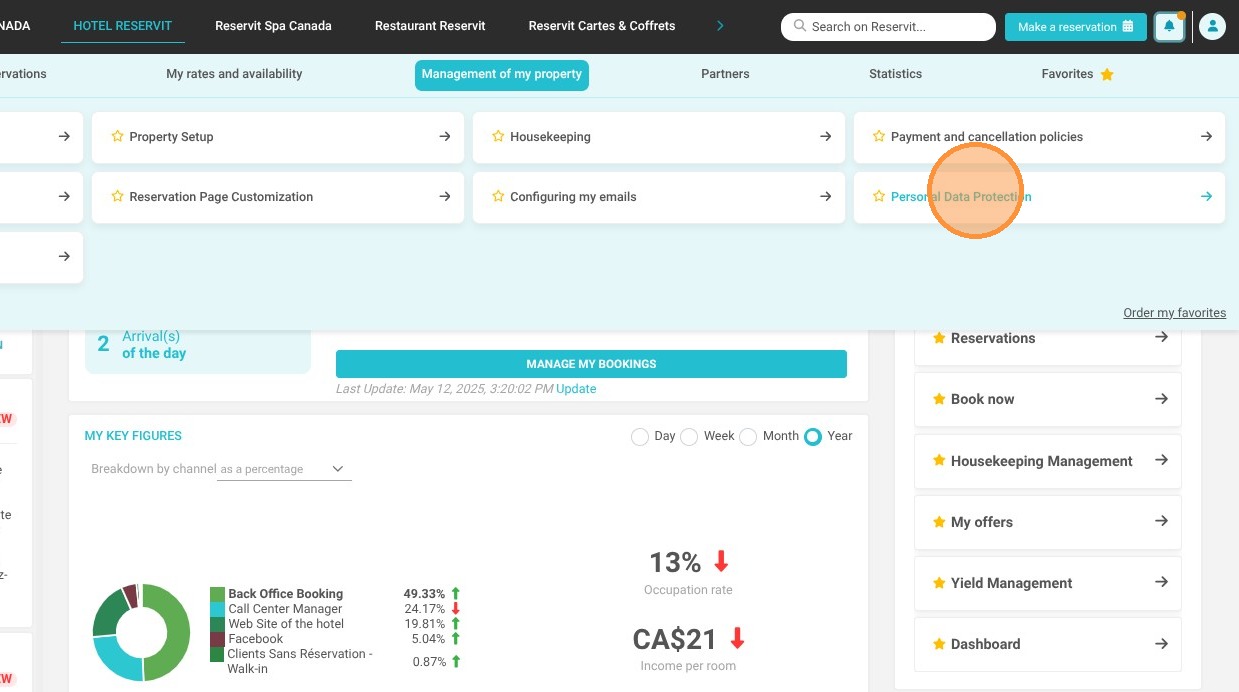Expand more properties with top-bar chevron
The image size is (1239, 692).
(x=720, y=26)
